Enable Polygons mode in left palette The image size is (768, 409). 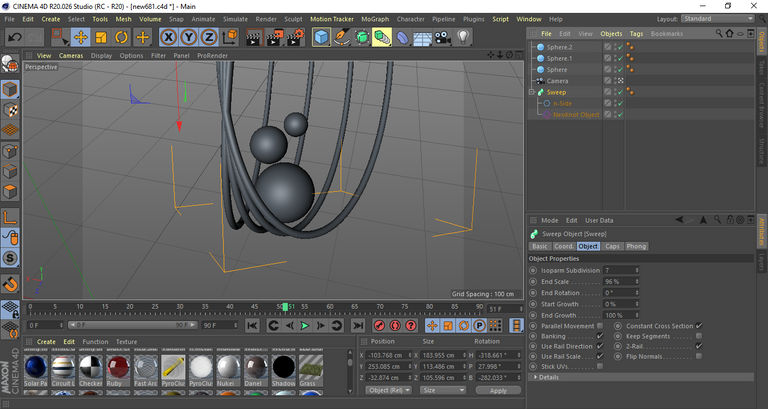10,191
